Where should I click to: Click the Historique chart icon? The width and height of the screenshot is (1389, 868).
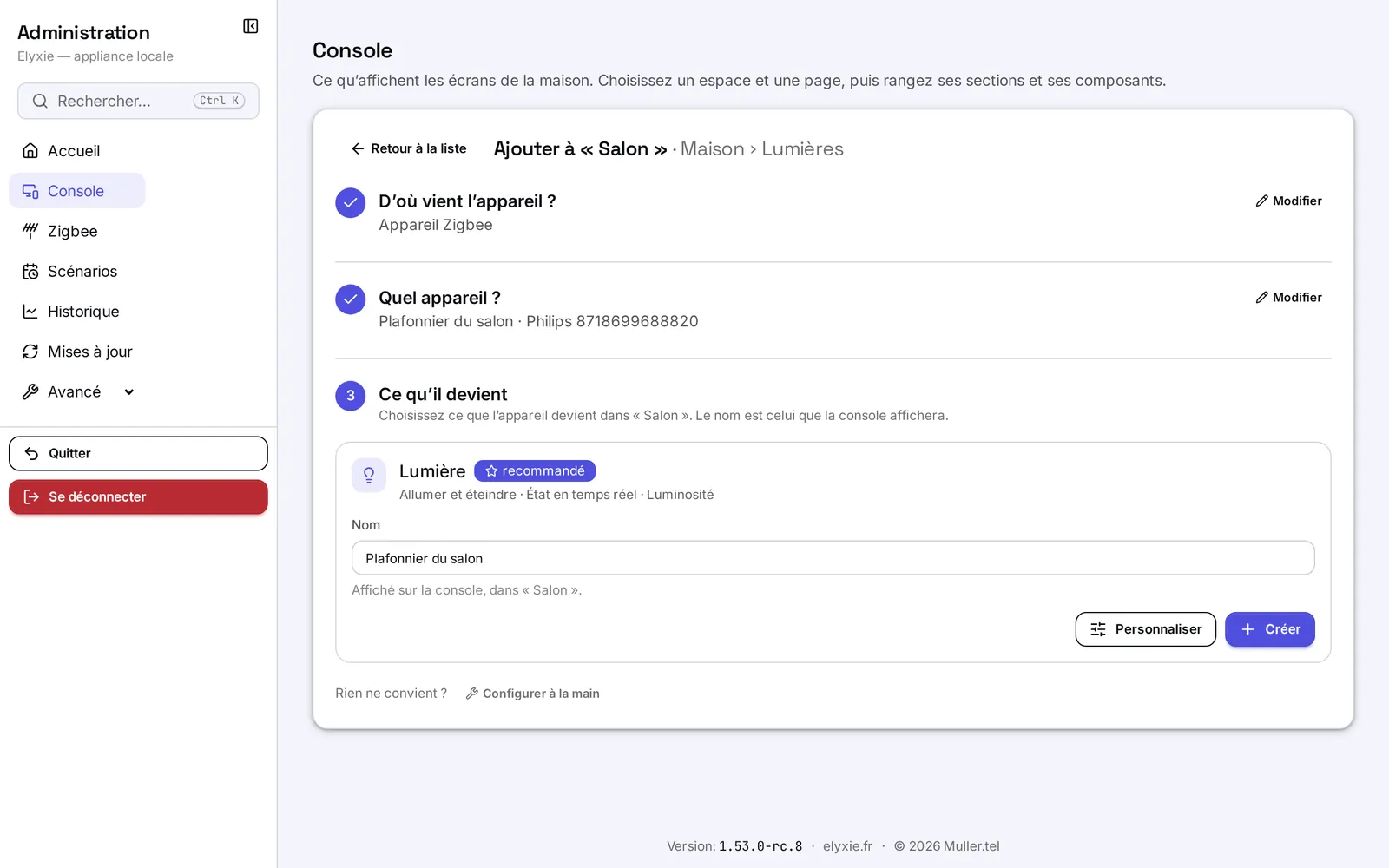click(x=30, y=312)
